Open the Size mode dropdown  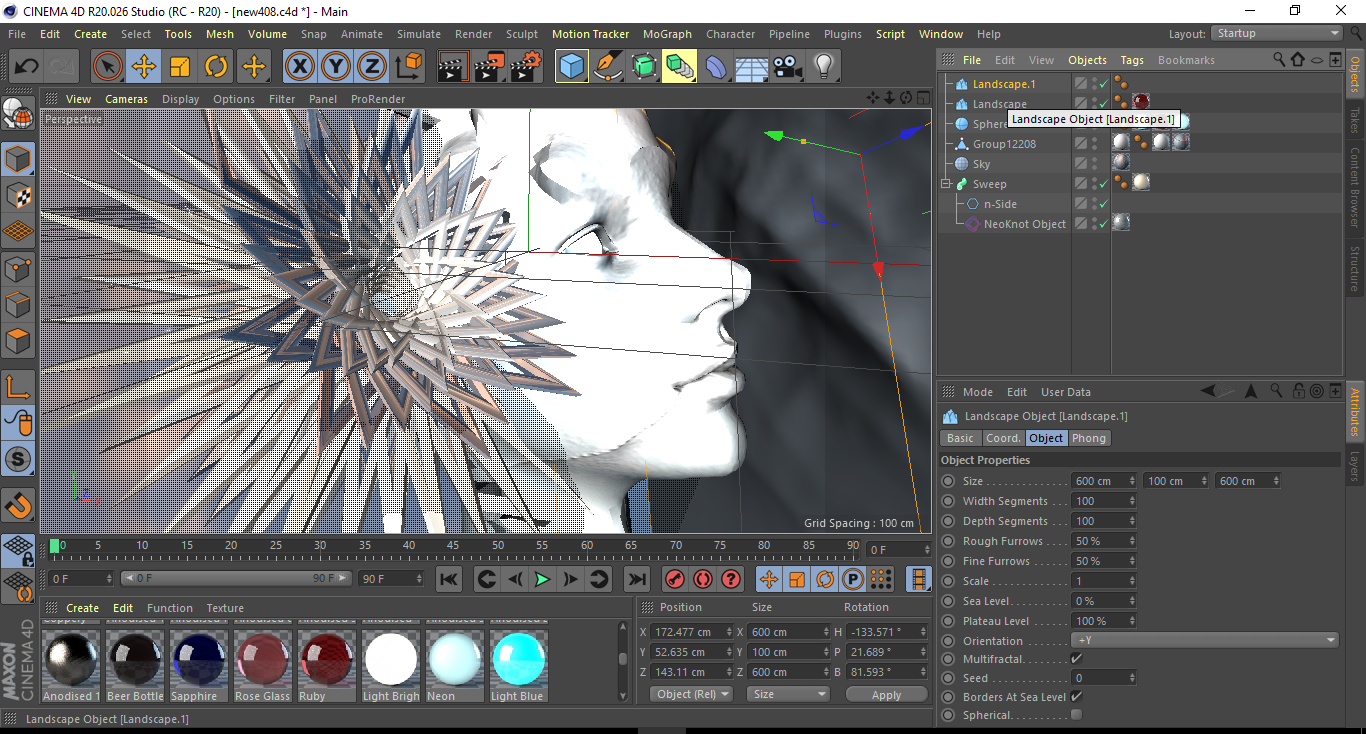point(788,694)
